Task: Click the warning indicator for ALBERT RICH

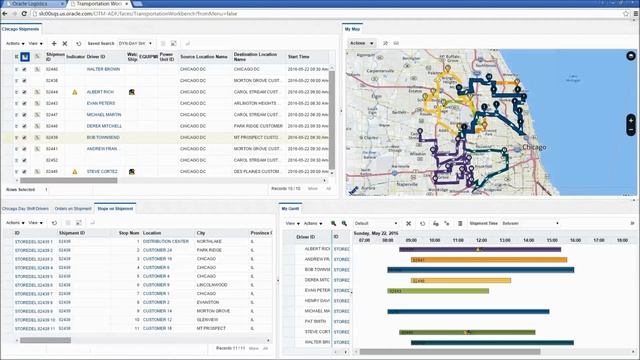Action: coord(75,92)
